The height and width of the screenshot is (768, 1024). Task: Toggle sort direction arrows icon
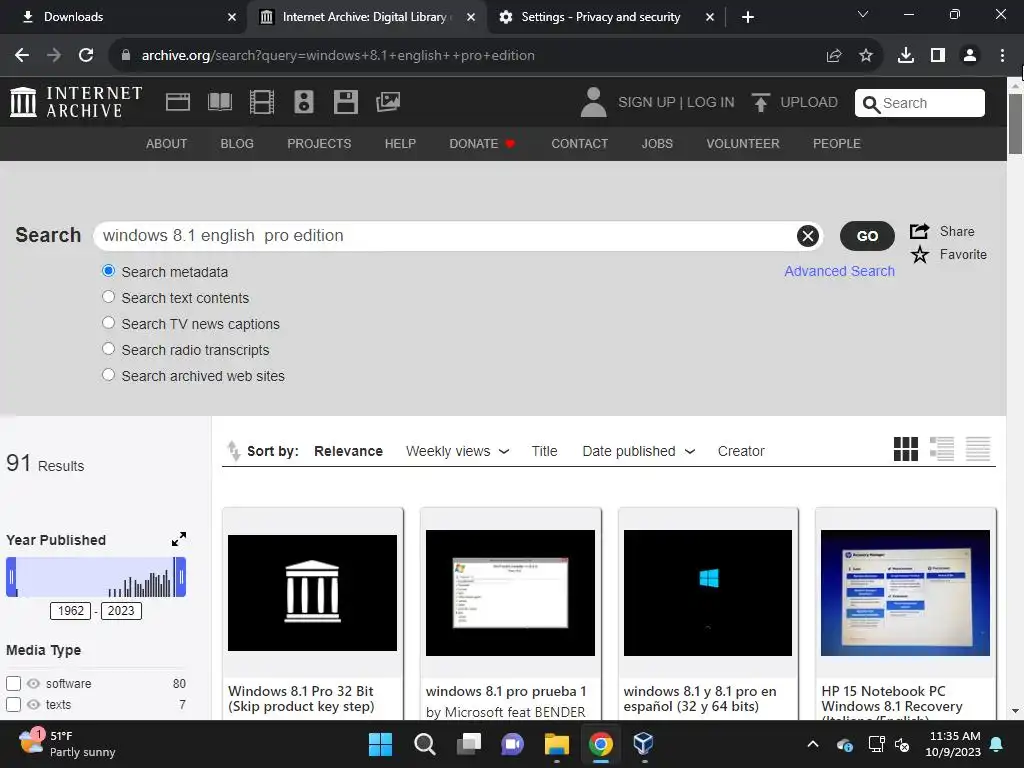(233, 451)
